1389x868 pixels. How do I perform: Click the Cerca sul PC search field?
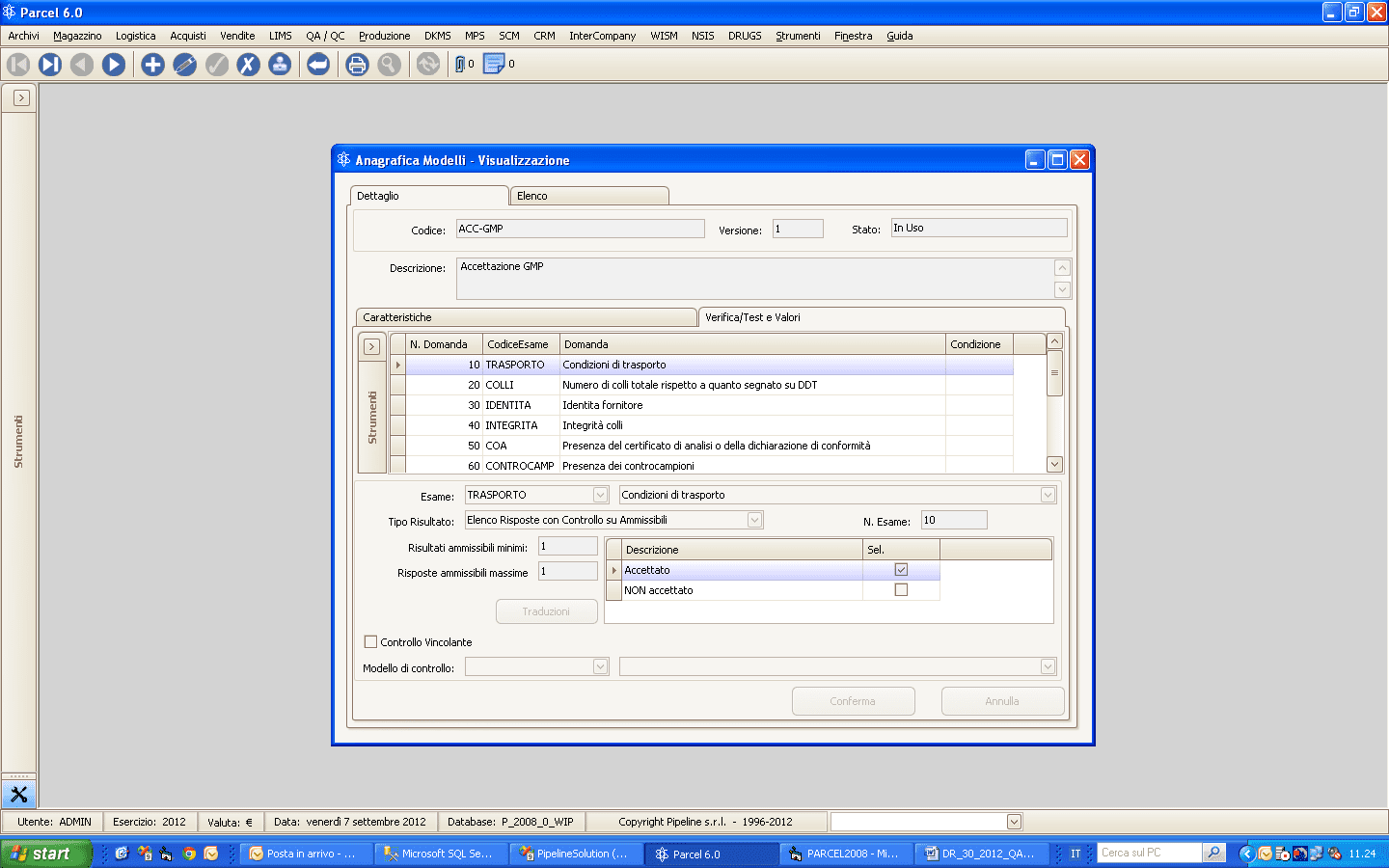(x=1149, y=853)
